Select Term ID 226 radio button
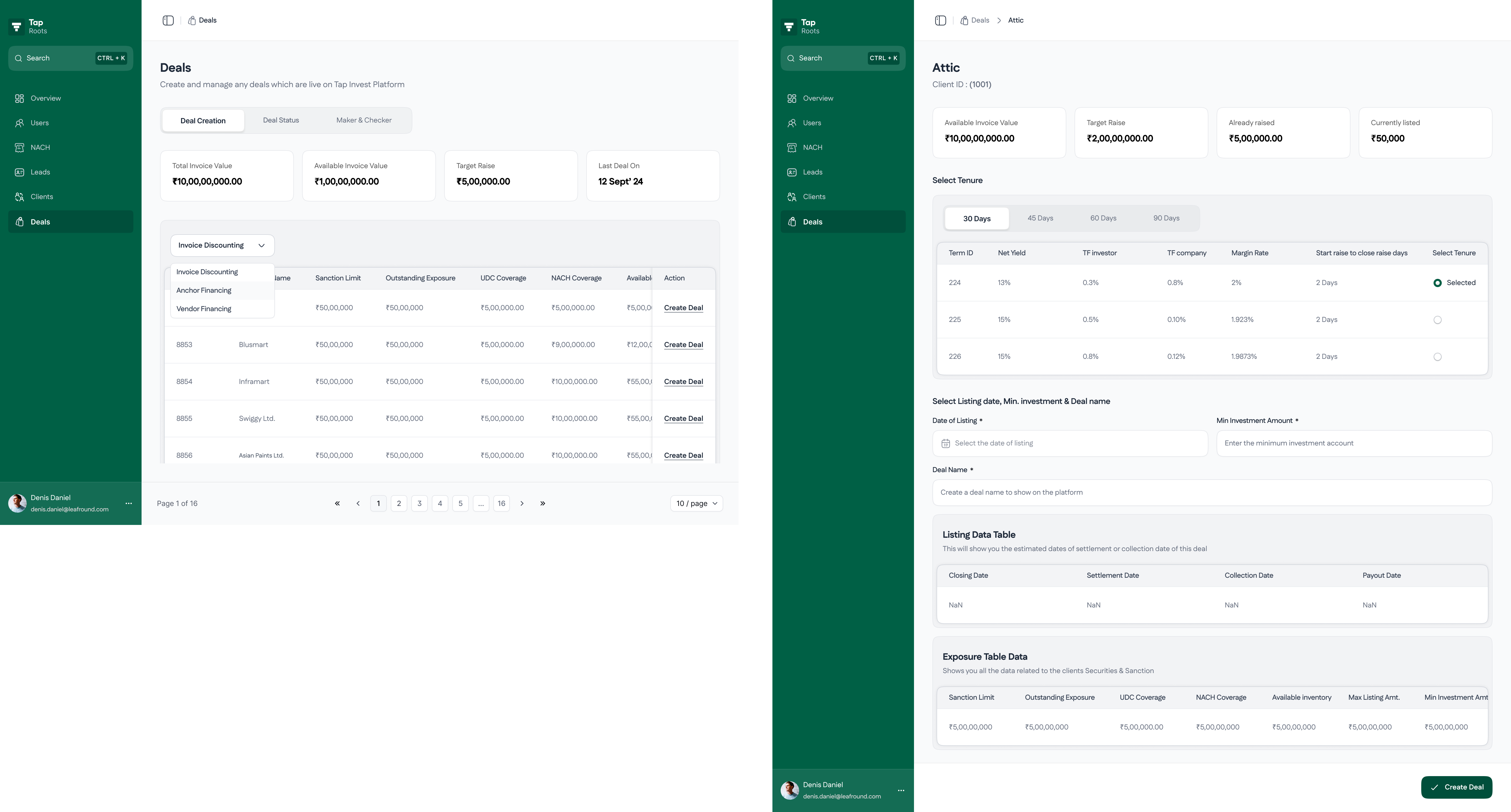 coord(1437,357)
